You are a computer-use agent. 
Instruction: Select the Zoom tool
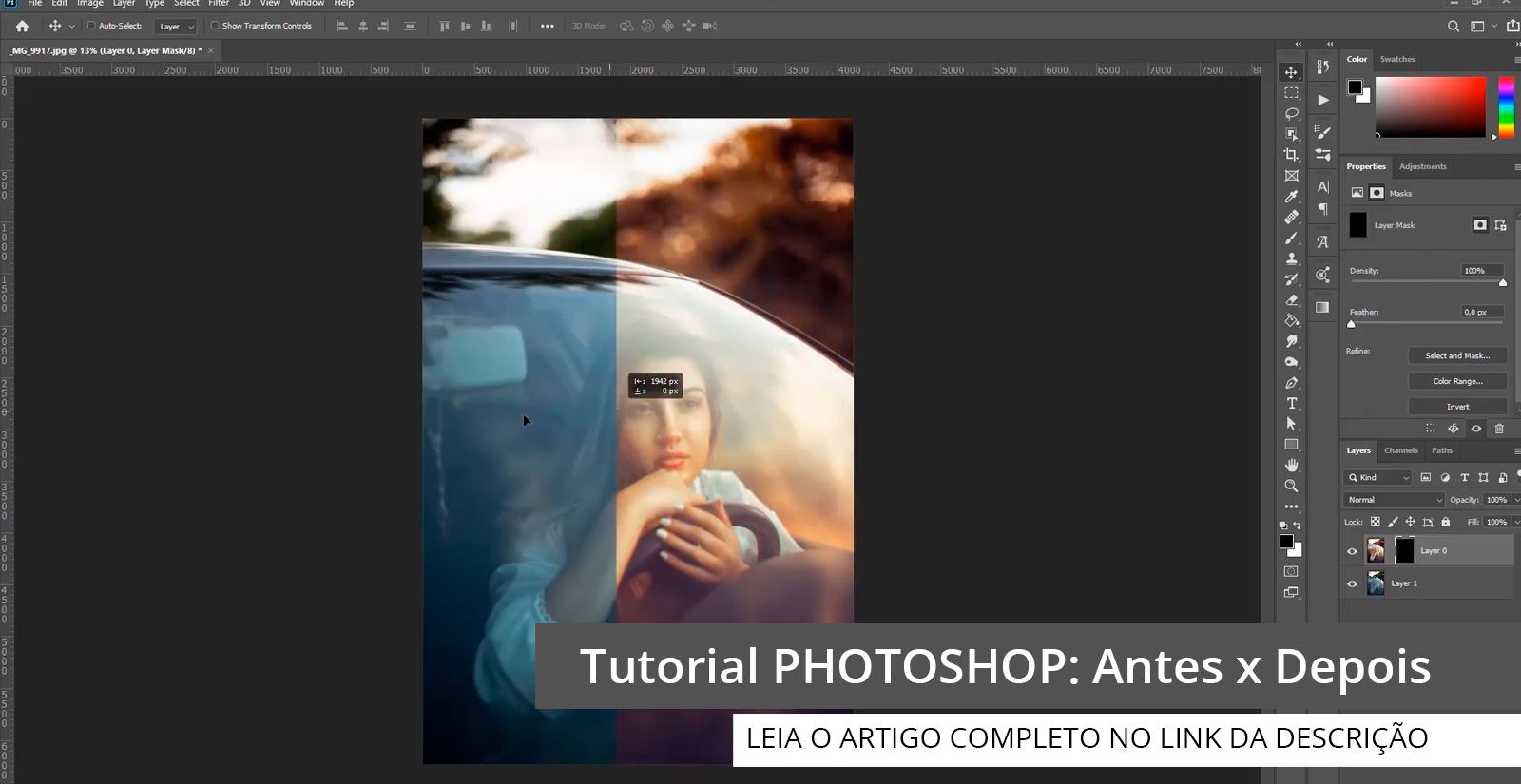tap(1291, 486)
